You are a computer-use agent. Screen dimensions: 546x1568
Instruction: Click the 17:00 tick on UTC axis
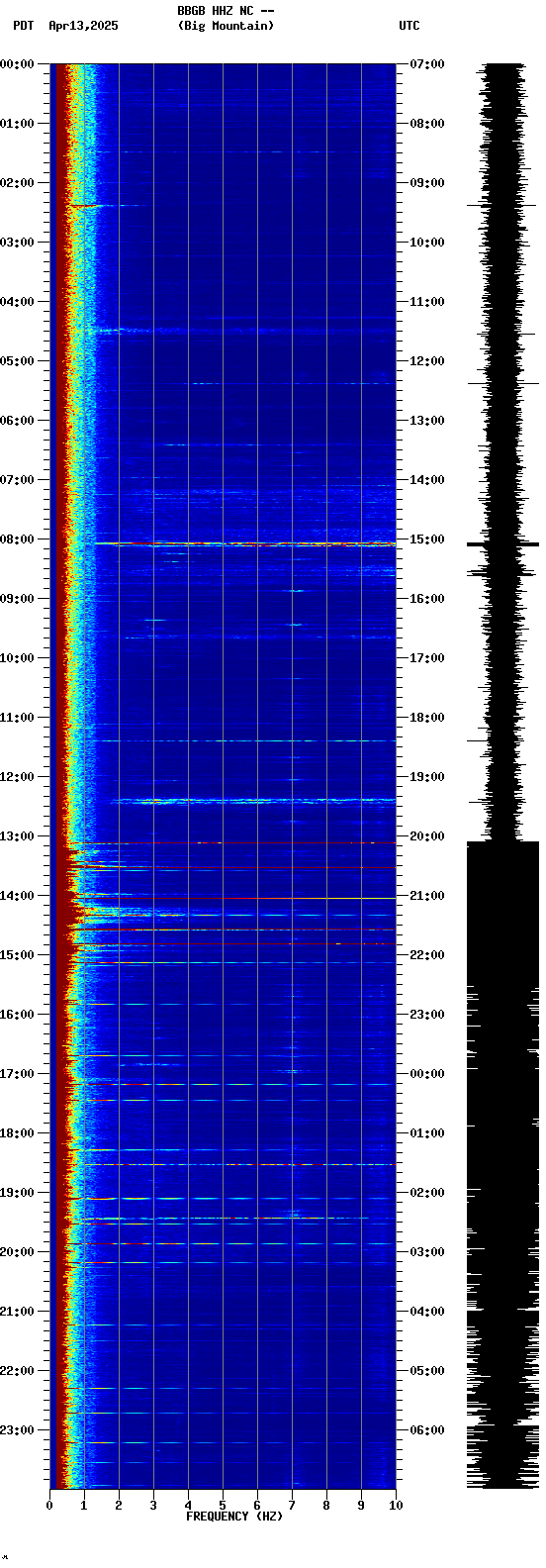tap(427, 658)
